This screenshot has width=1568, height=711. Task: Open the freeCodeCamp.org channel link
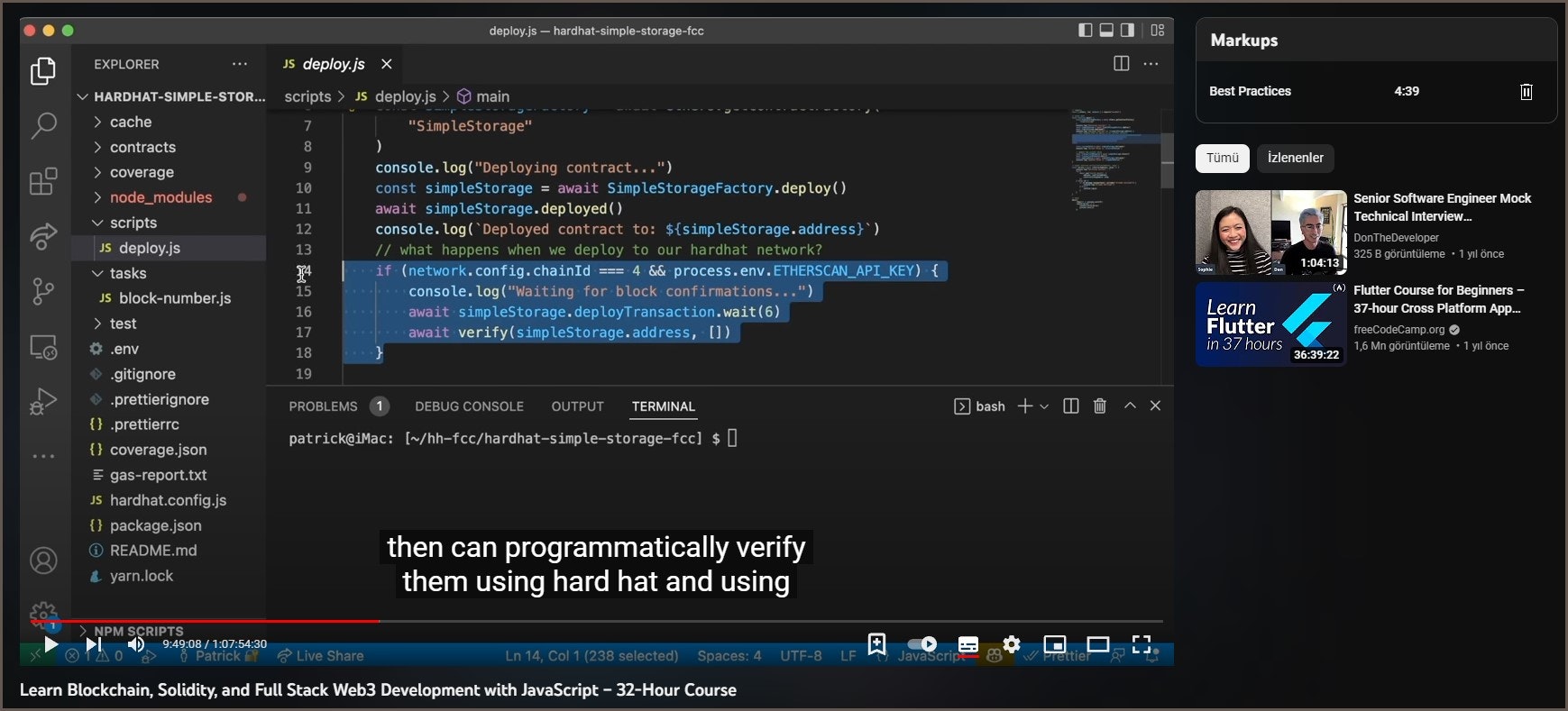click(1398, 330)
